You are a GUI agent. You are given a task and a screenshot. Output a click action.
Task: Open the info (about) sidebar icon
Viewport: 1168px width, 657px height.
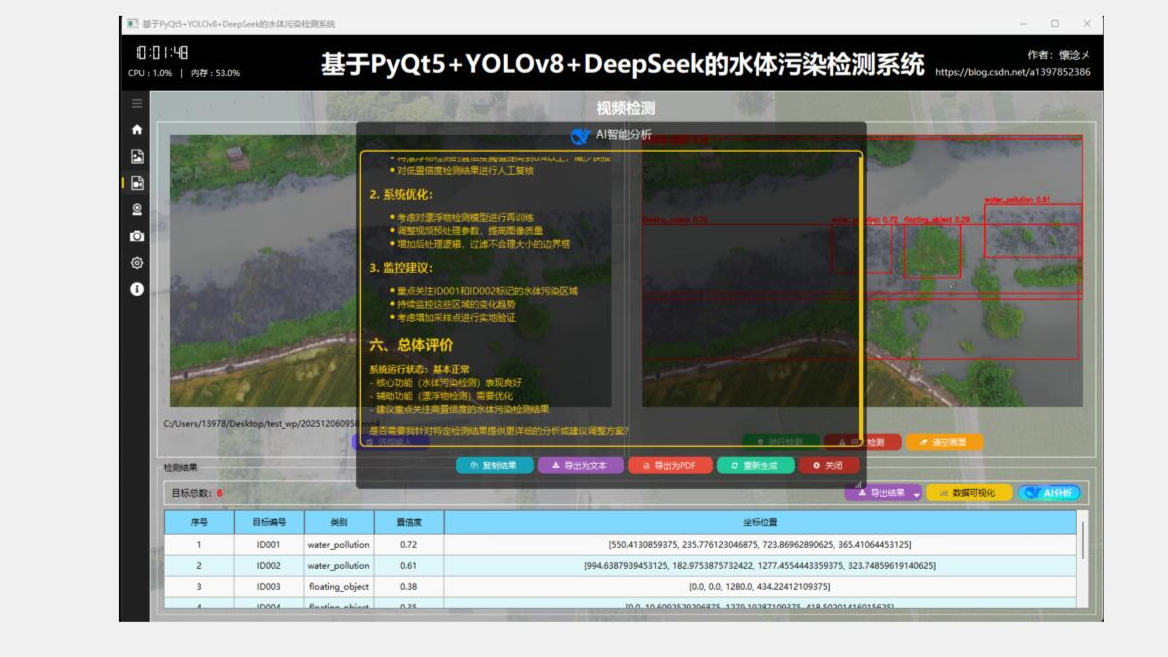(x=137, y=289)
